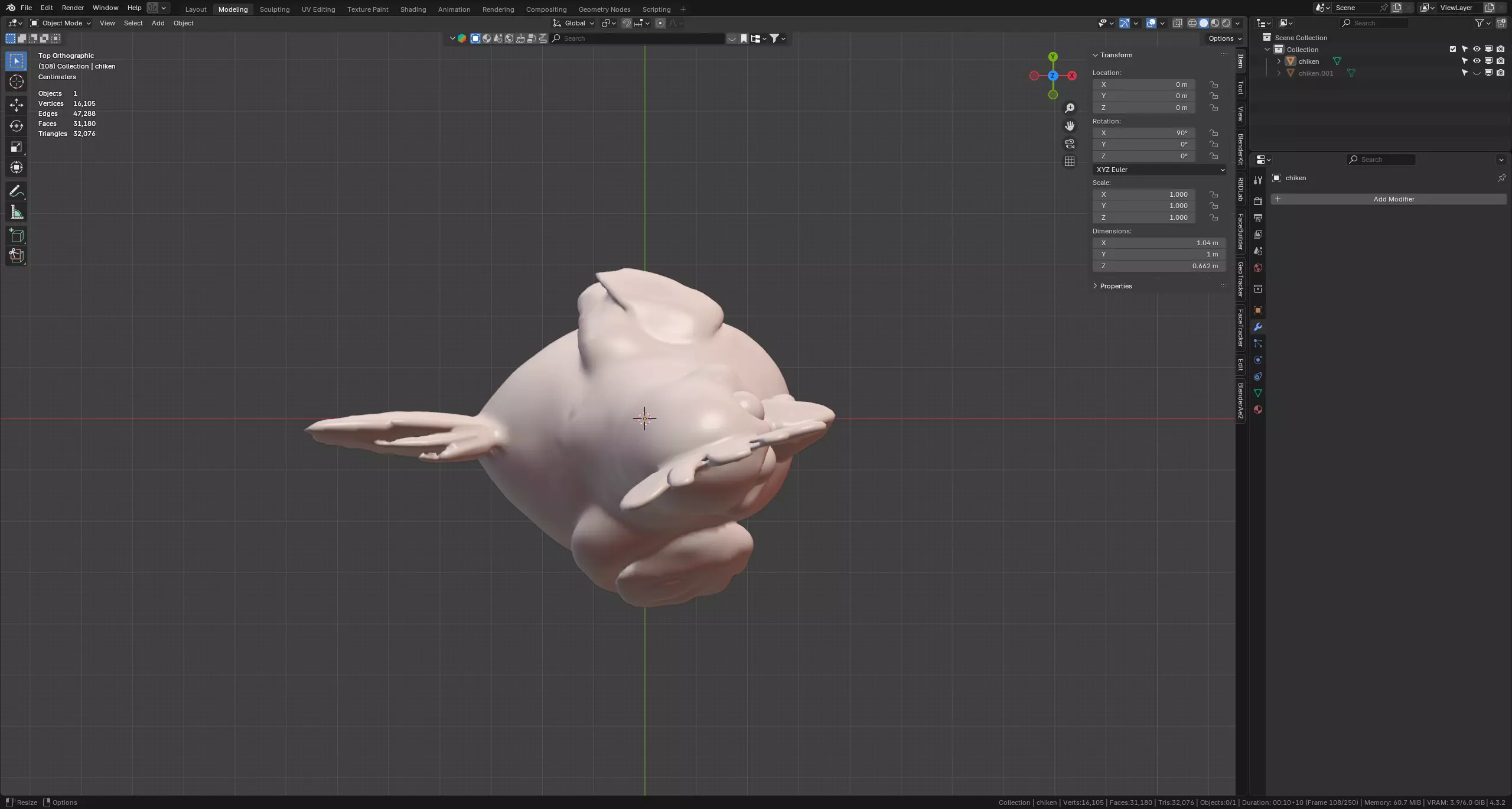Open the Particles properties tab

[1258, 343]
